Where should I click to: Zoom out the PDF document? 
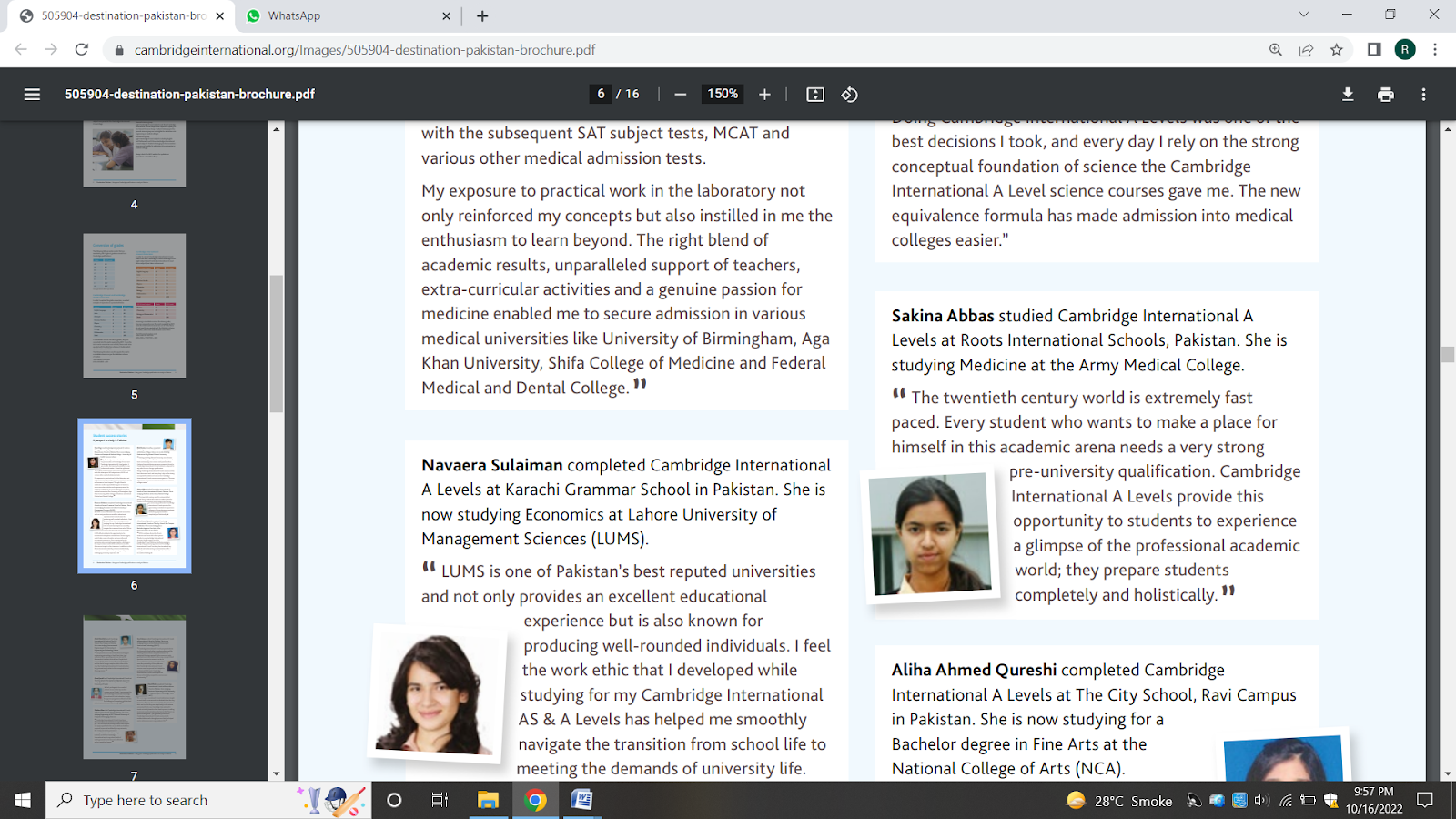pos(680,94)
